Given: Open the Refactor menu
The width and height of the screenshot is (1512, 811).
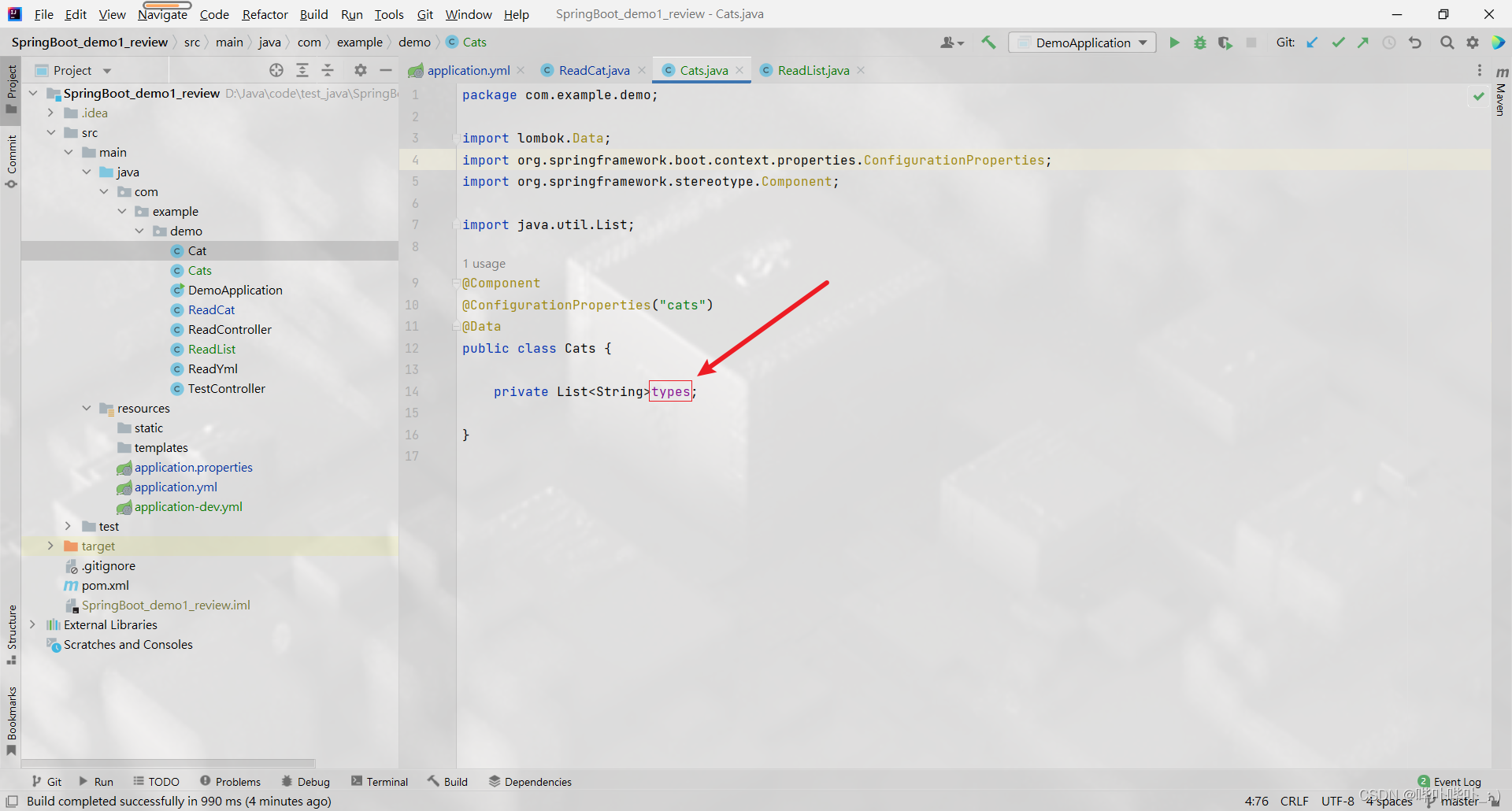Looking at the screenshot, I should pos(265,14).
